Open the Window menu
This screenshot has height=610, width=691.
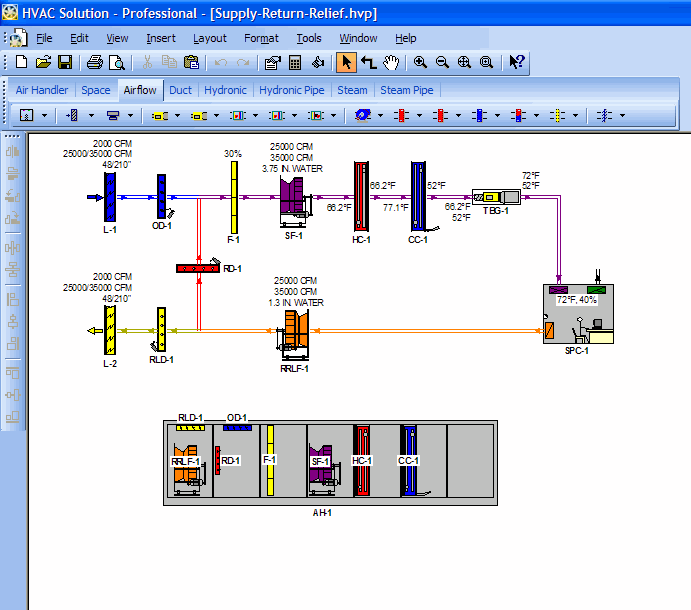click(x=358, y=38)
